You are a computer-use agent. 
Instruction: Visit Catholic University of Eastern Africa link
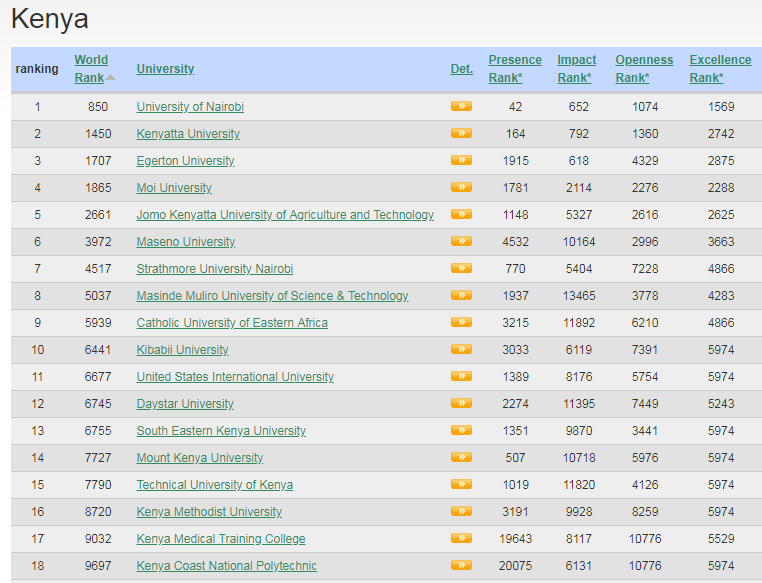click(x=232, y=323)
